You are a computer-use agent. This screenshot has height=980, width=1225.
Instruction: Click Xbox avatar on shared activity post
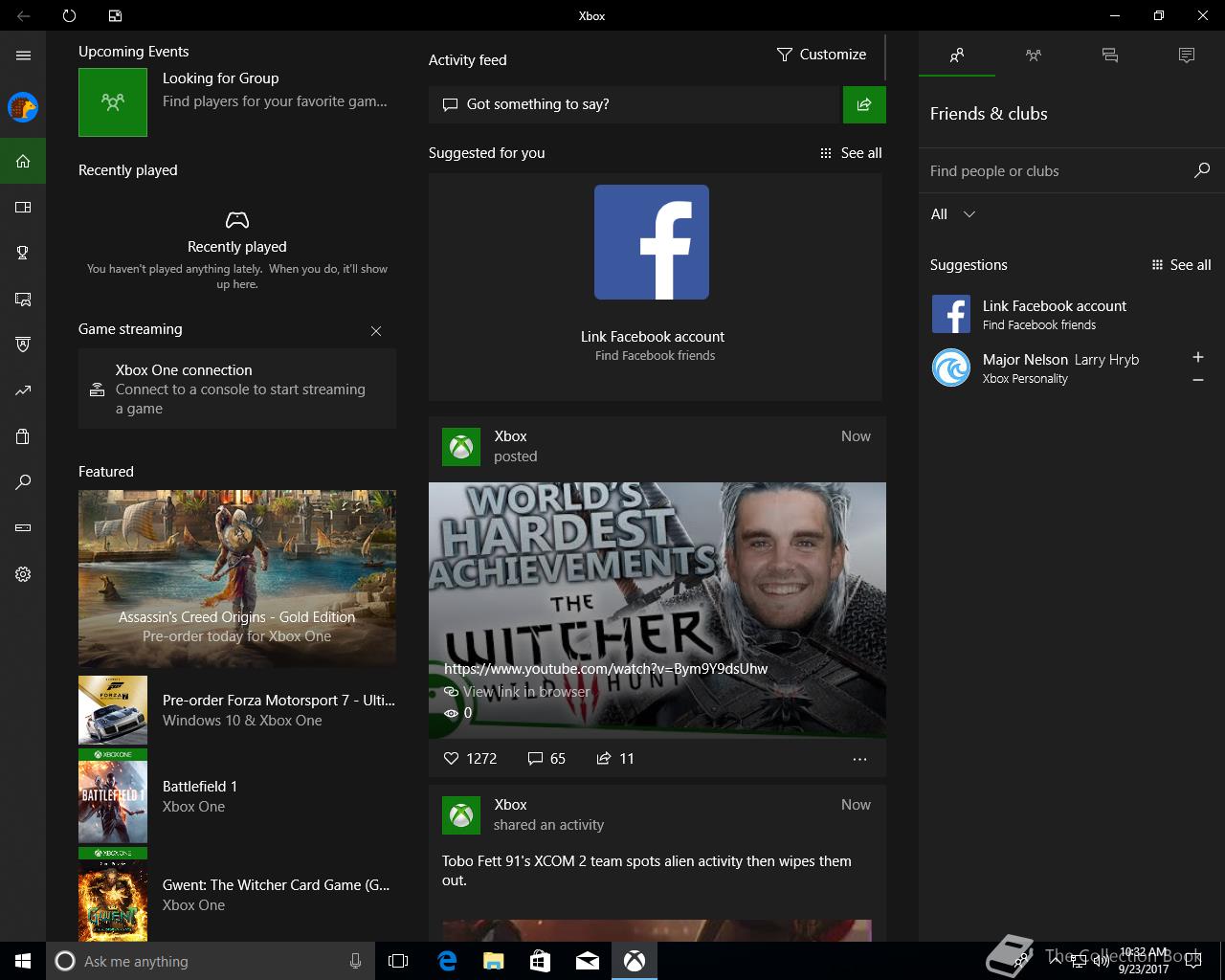(461, 815)
